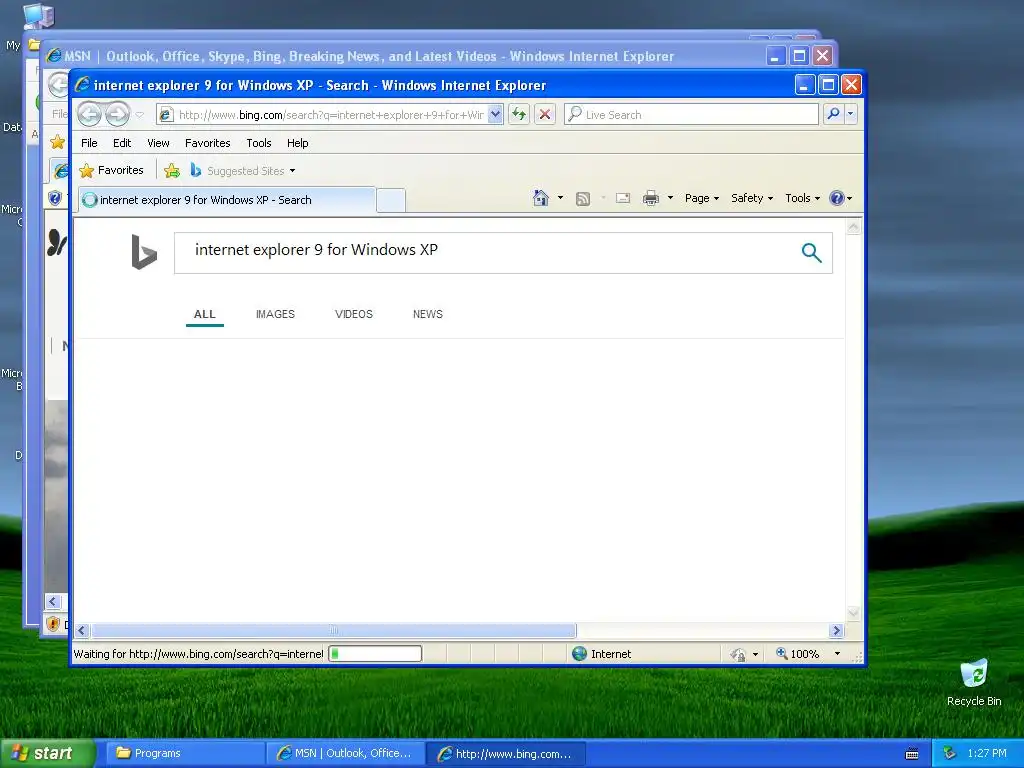Open the Favorites star button panel

111,170
